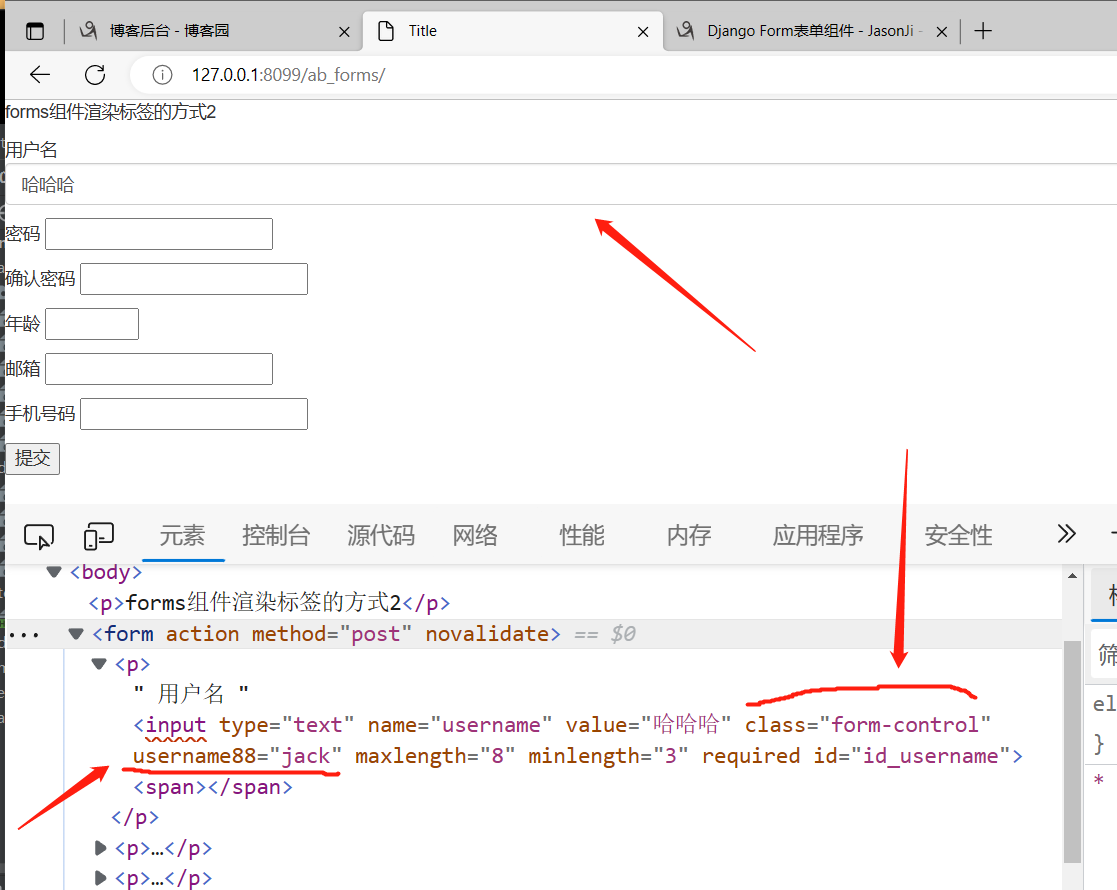Screen dimensions: 1117x890
Task: Expand the first collapsed <p>…</p> node
Action: tap(100, 848)
